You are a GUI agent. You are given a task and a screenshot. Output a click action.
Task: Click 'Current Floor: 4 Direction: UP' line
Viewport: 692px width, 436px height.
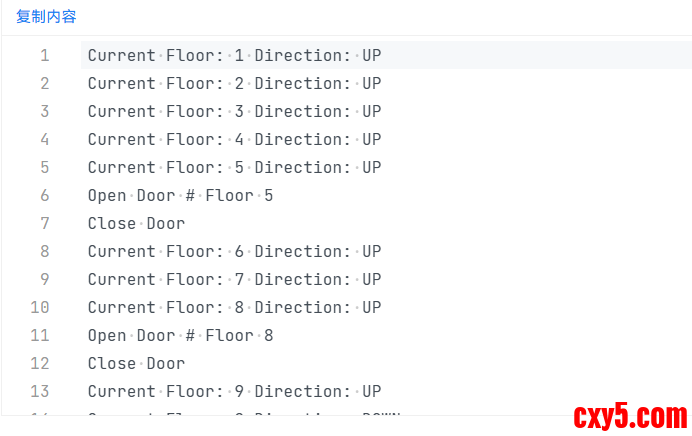(234, 139)
